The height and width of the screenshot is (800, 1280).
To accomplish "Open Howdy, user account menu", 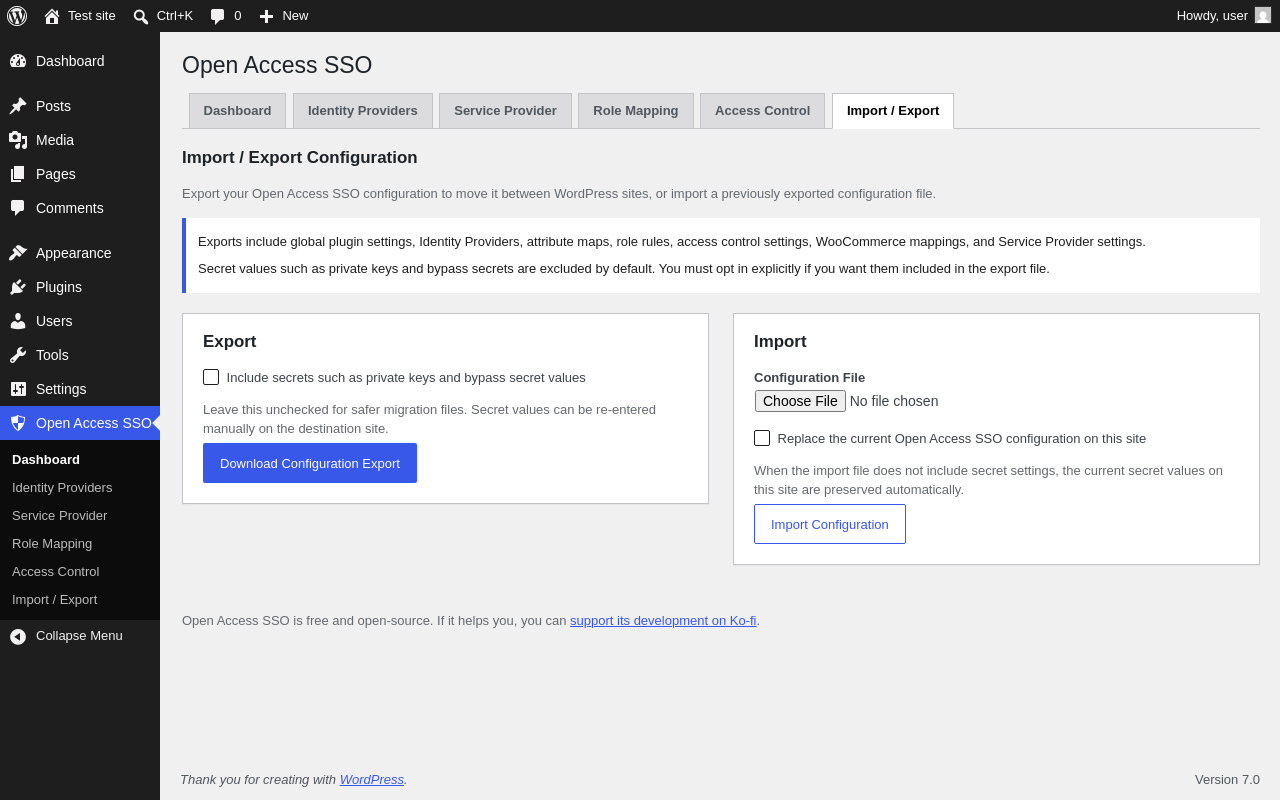I will tap(1224, 16).
